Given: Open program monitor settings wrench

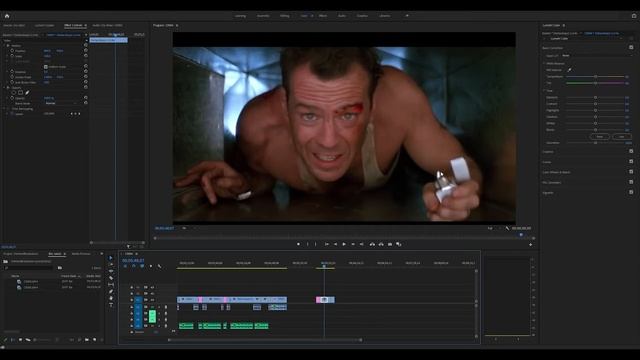Looking at the screenshot, I should pyautogui.click(x=507, y=228).
